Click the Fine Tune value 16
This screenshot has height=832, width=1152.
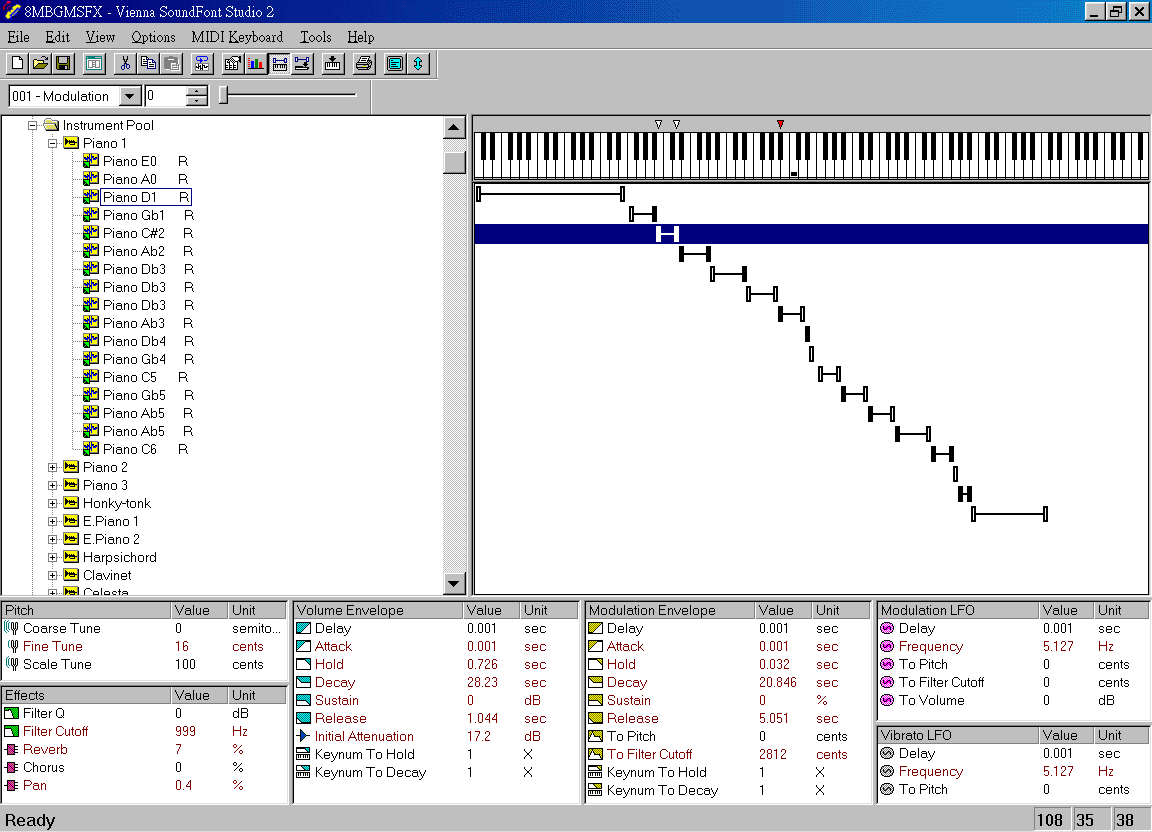click(181, 646)
